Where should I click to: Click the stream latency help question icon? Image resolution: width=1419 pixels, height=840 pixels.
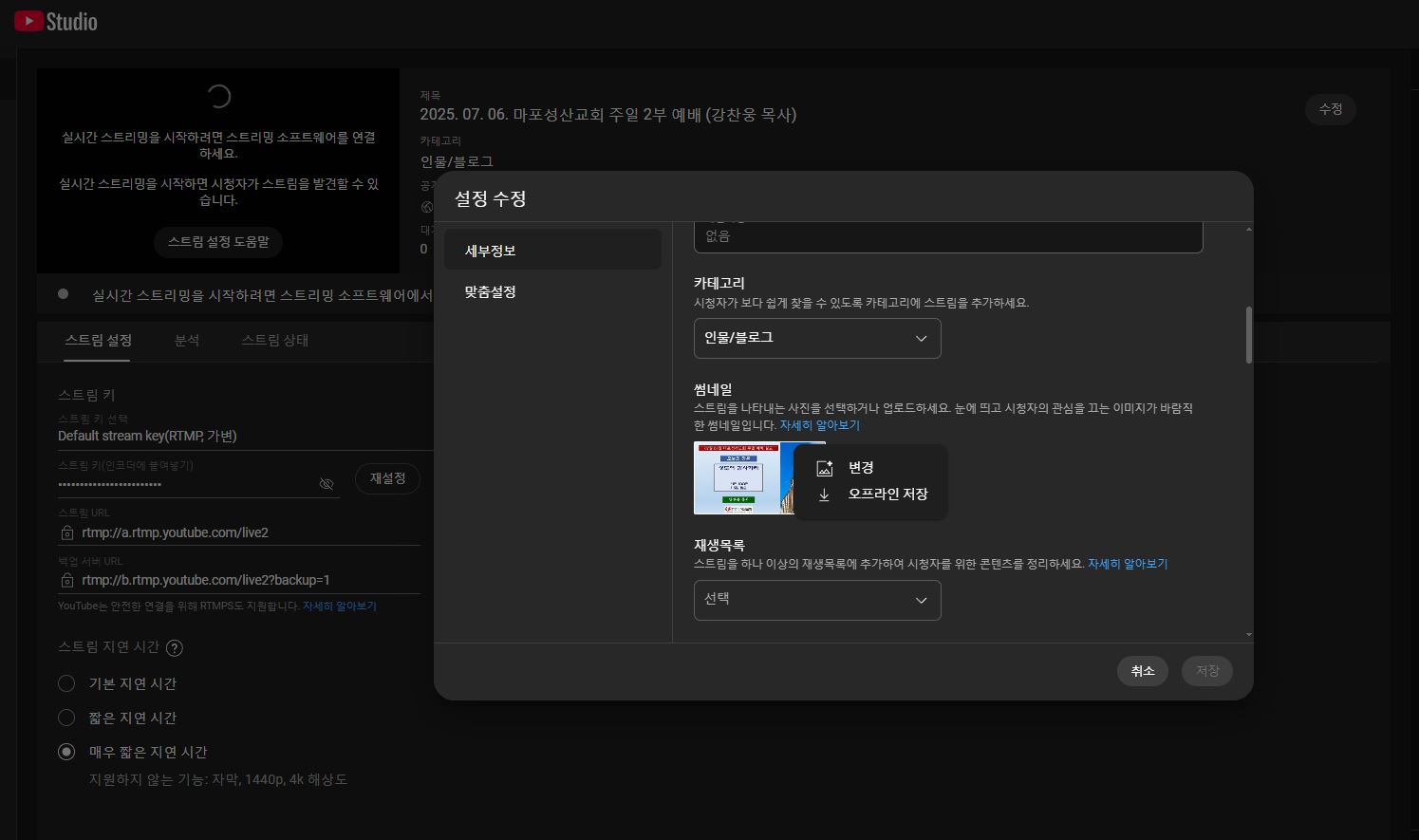tap(175, 648)
